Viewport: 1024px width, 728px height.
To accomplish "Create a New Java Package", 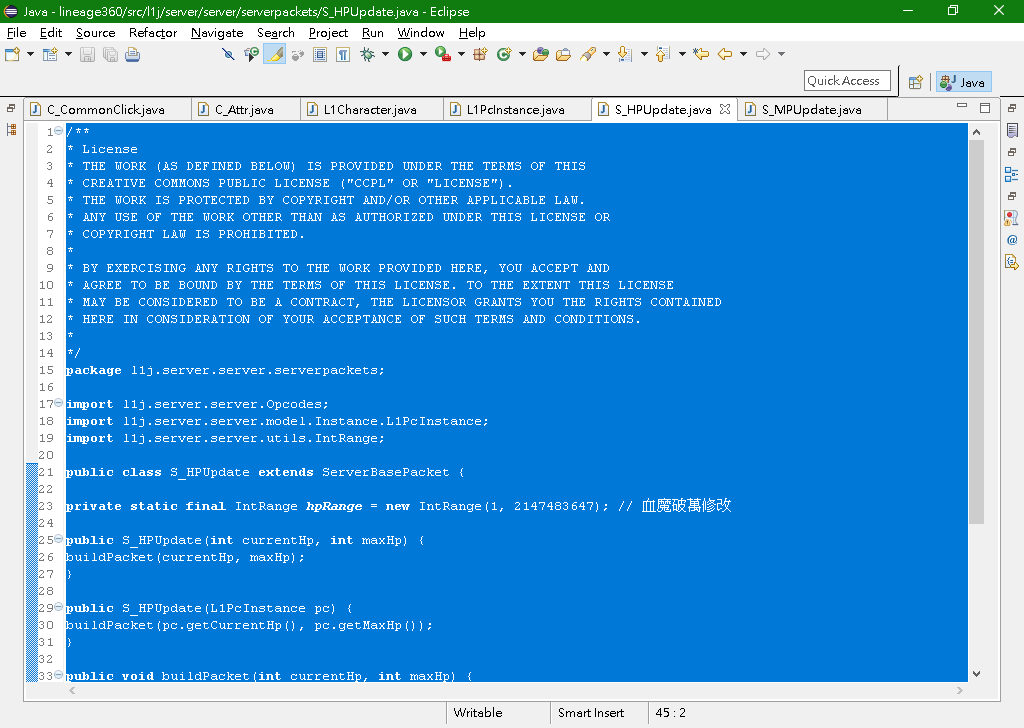I will click(480, 55).
